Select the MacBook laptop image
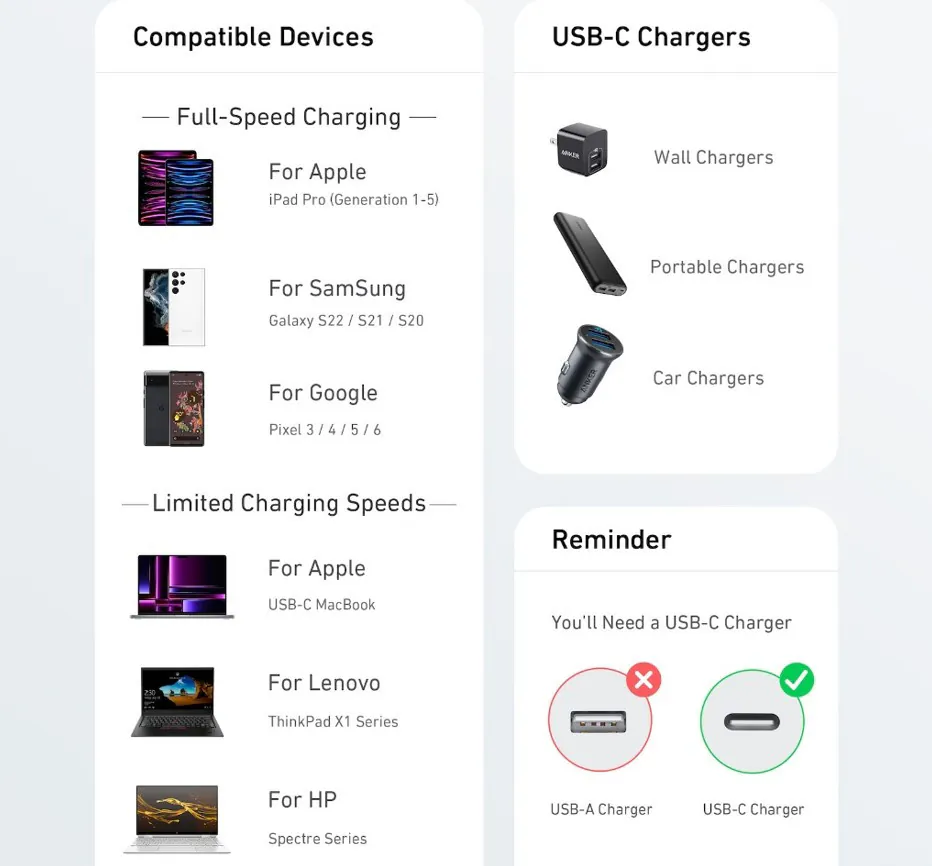The image size is (932, 866). pyautogui.click(x=182, y=587)
